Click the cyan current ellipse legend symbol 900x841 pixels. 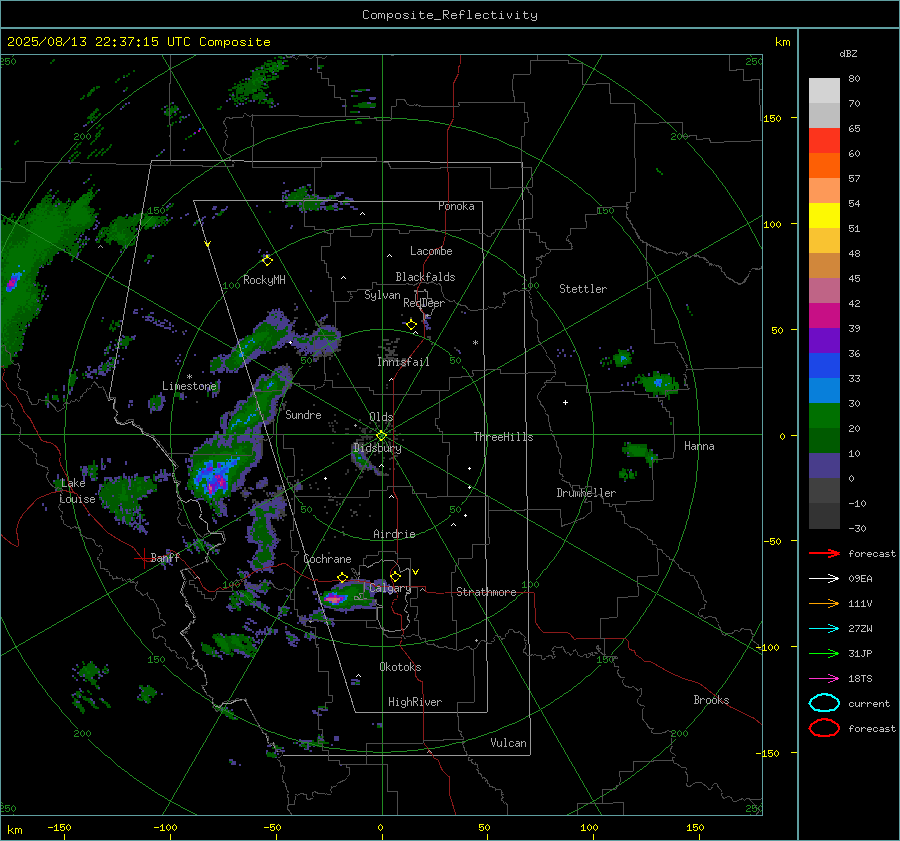(824, 703)
